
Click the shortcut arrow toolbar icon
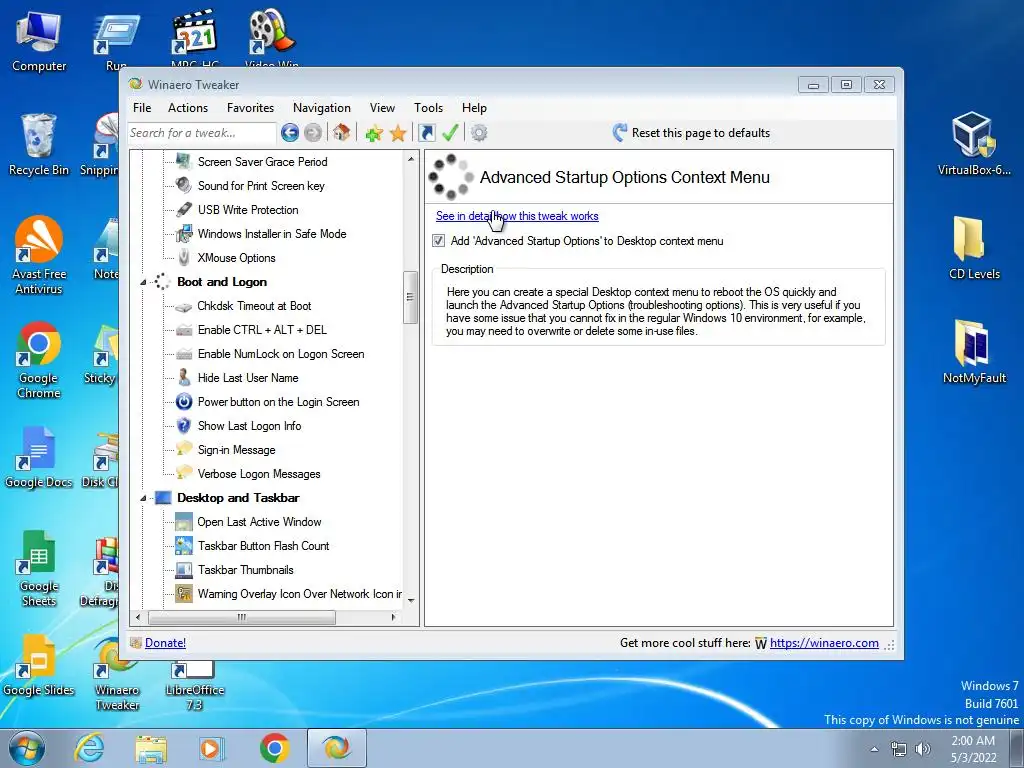pyautogui.click(x=427, y=133)
